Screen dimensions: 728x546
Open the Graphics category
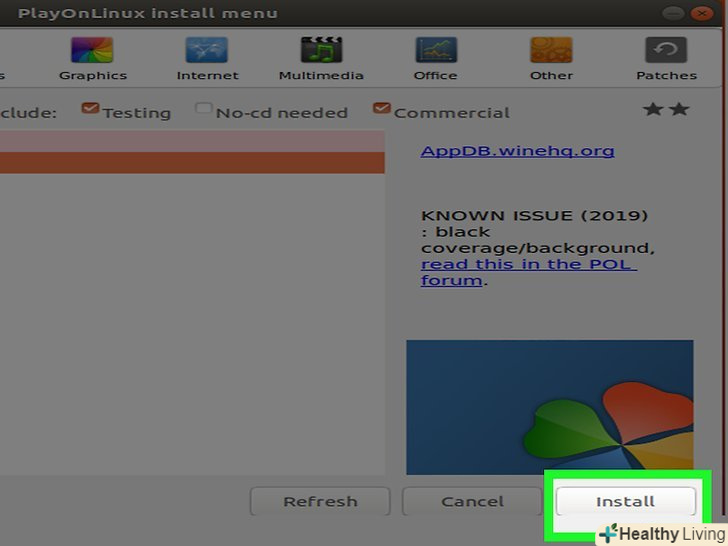(92, 59)
